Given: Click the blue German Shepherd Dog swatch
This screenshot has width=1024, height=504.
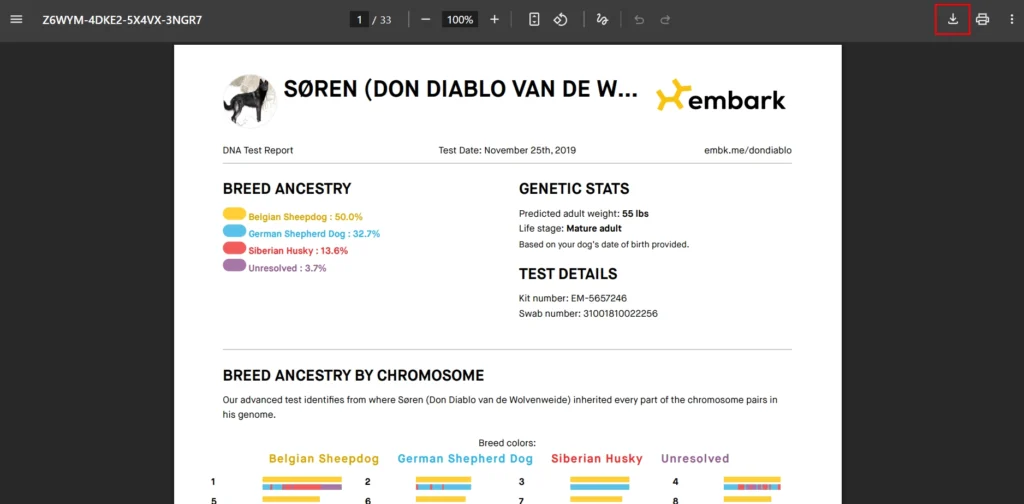Looking at the screenshot, I should point(235,231).
